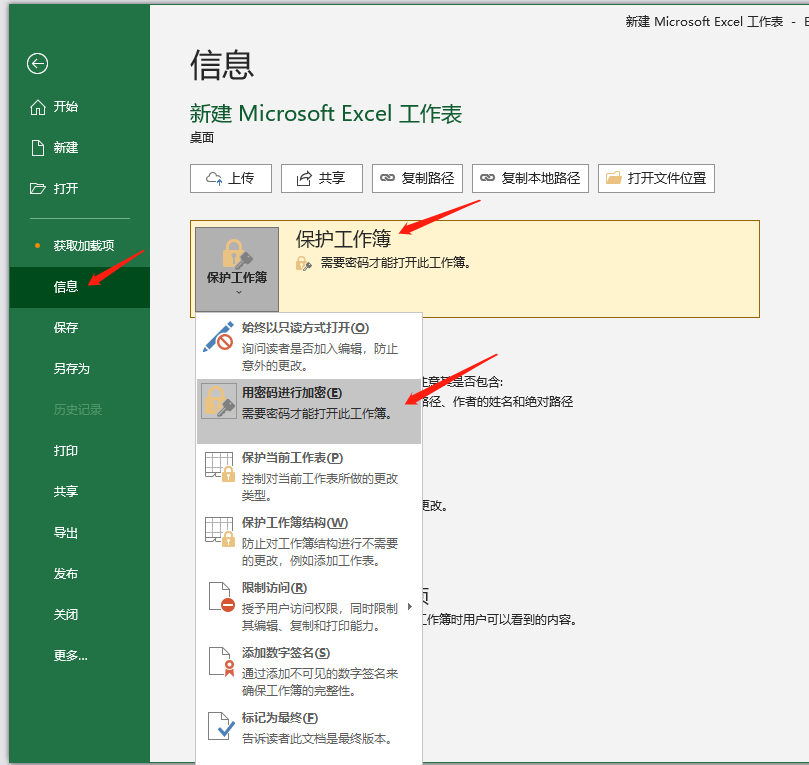809x765 pixels.
Task: Click the 打开文件位置 button
Action: point(656,178)
